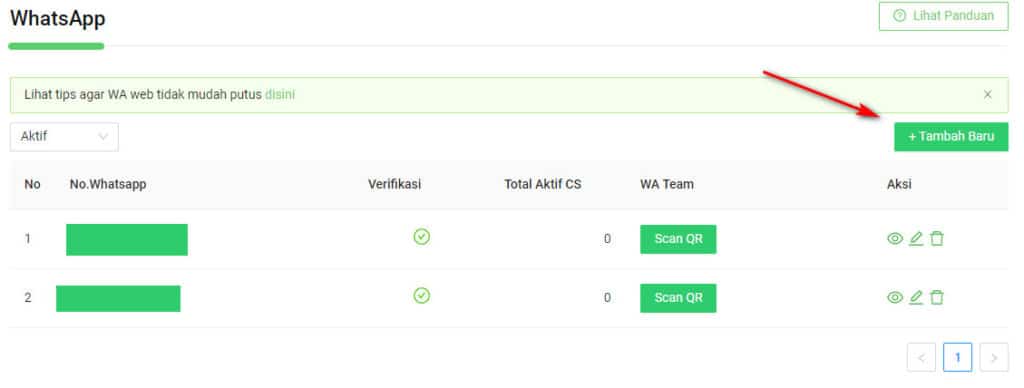Click the trash delete icon in row 1

point(937,239)
